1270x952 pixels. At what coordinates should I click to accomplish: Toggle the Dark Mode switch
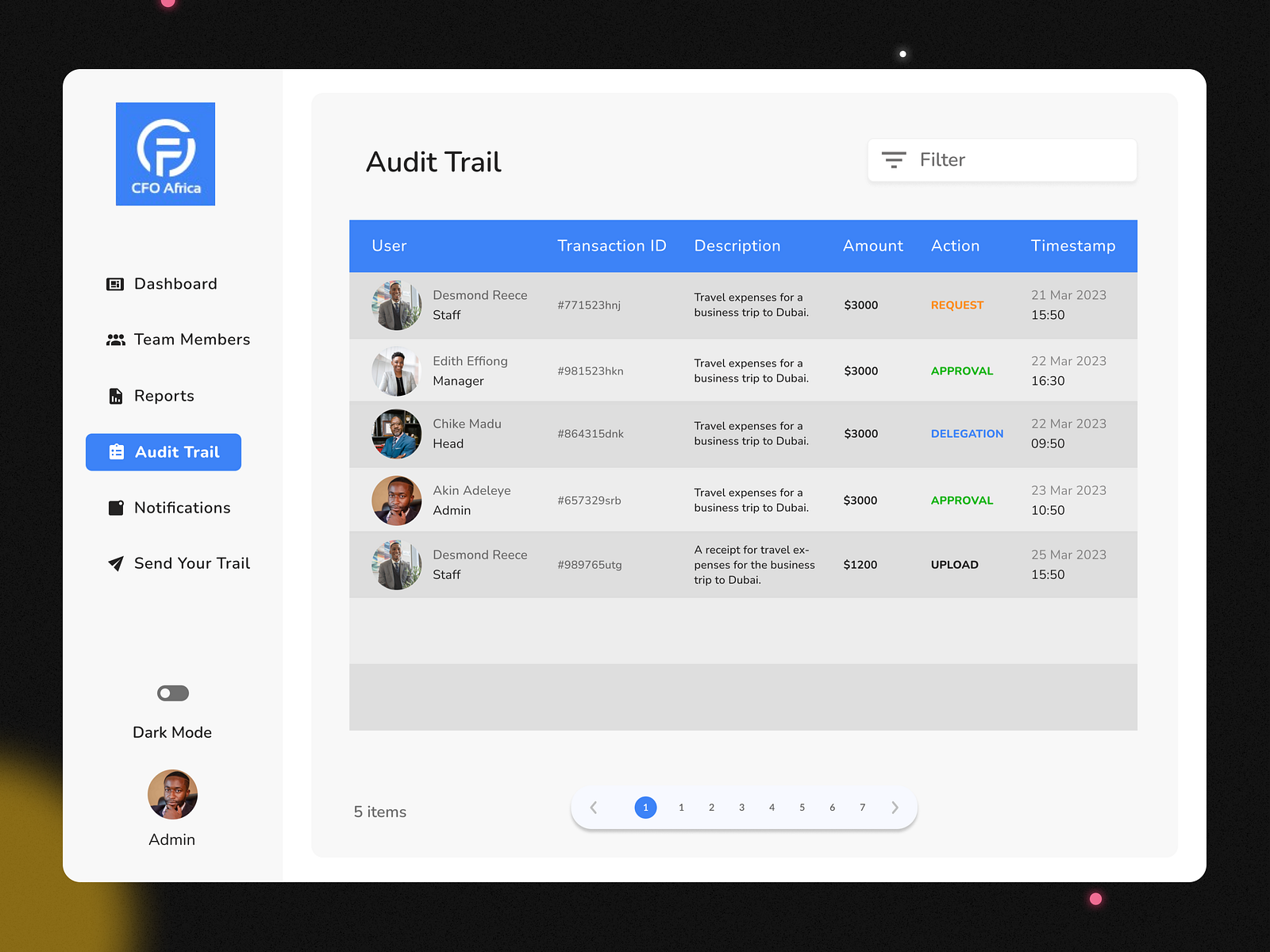click(x=172, y=693)
